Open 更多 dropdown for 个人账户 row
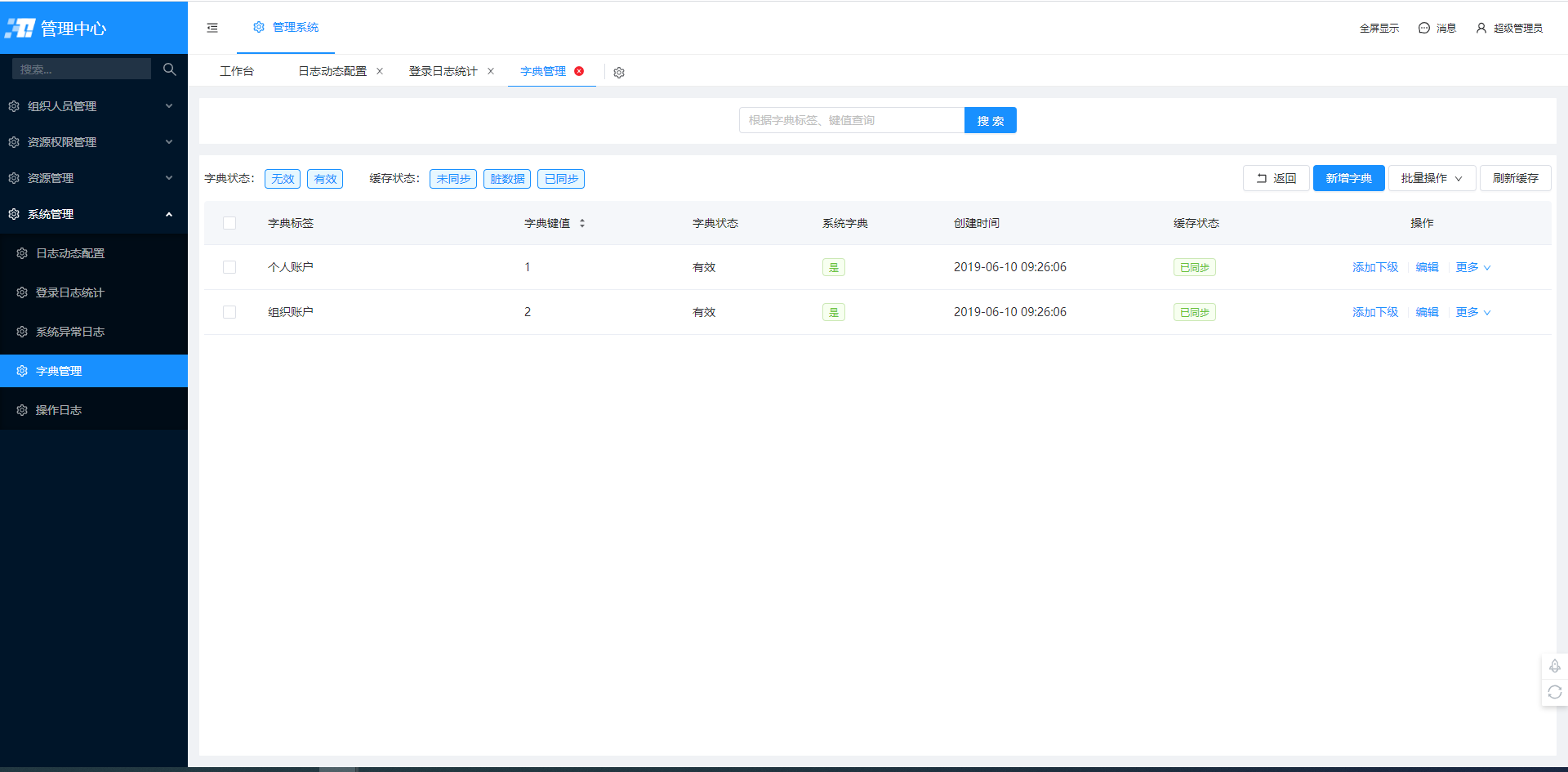 click(x=1472, y=267)
